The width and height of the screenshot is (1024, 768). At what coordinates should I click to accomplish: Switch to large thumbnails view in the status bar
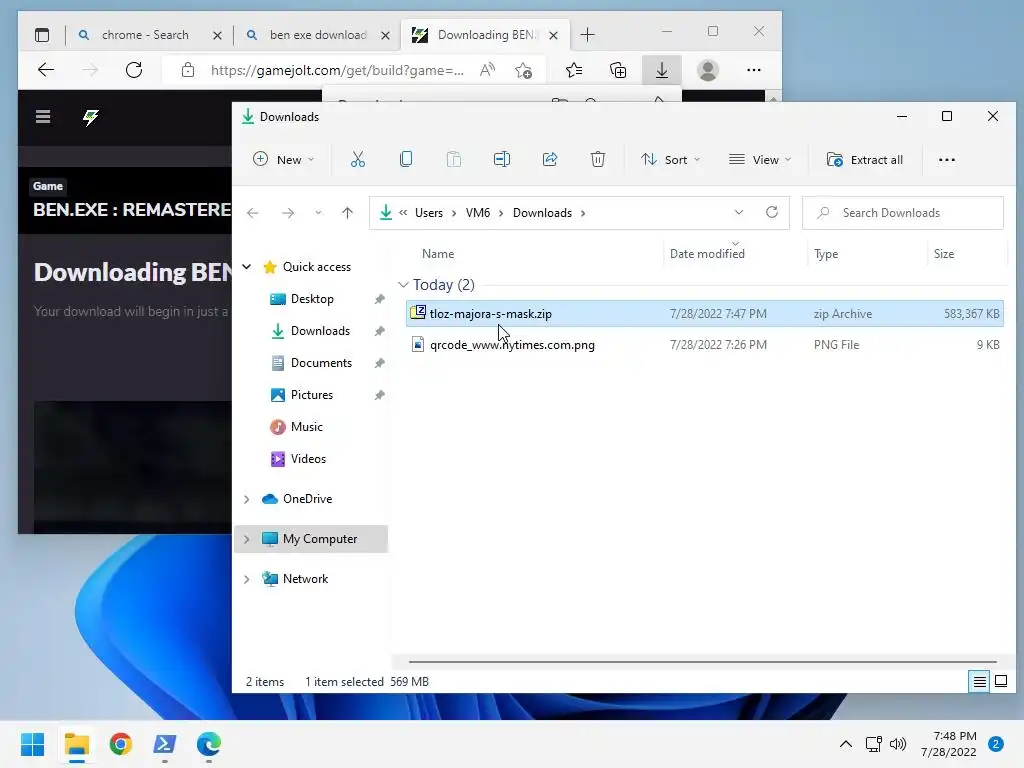[x=1000, y=682]
